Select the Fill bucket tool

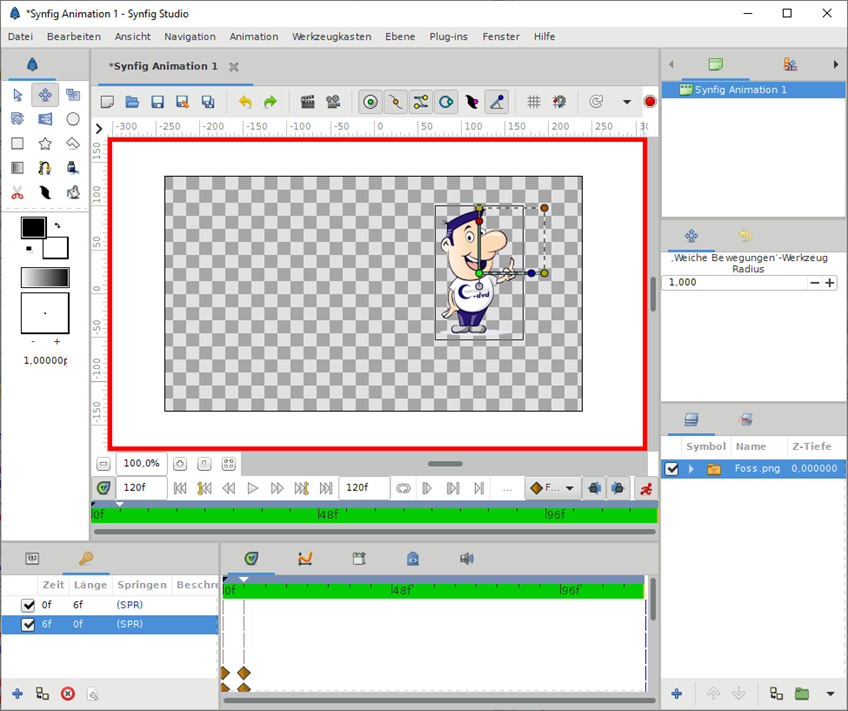click(73, 168)
